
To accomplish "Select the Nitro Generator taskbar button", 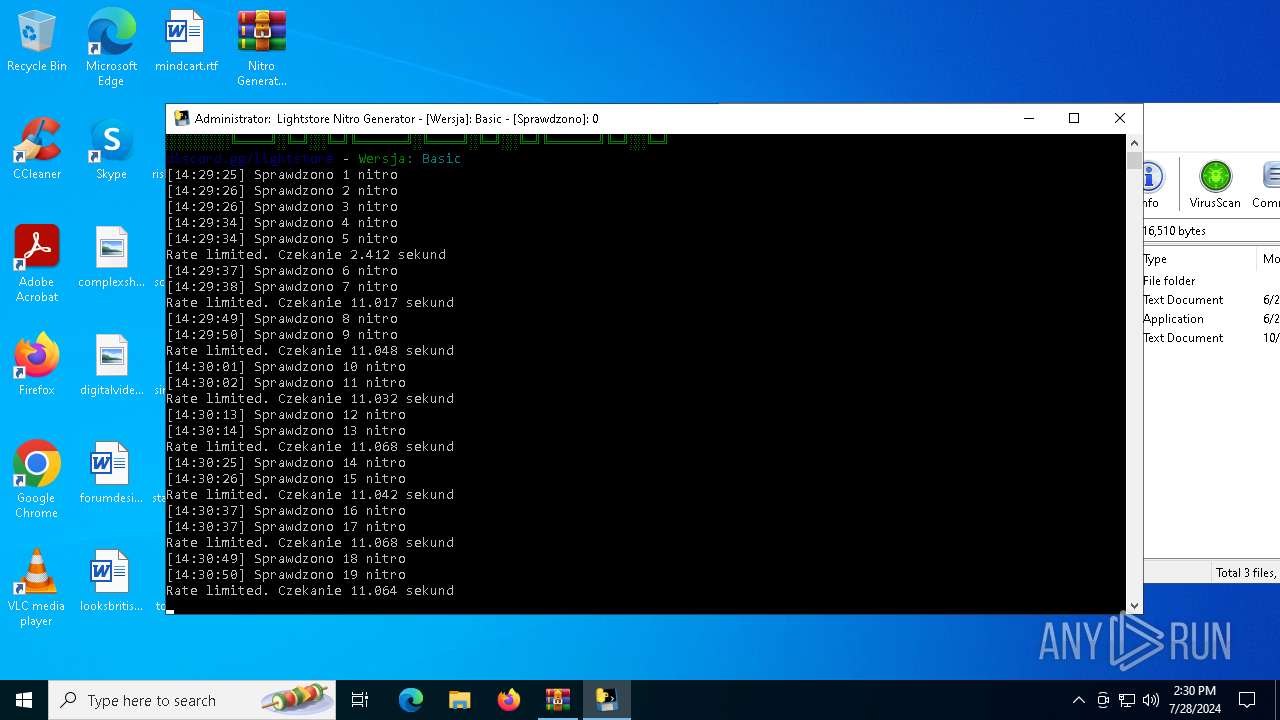I will coord(607,700).
